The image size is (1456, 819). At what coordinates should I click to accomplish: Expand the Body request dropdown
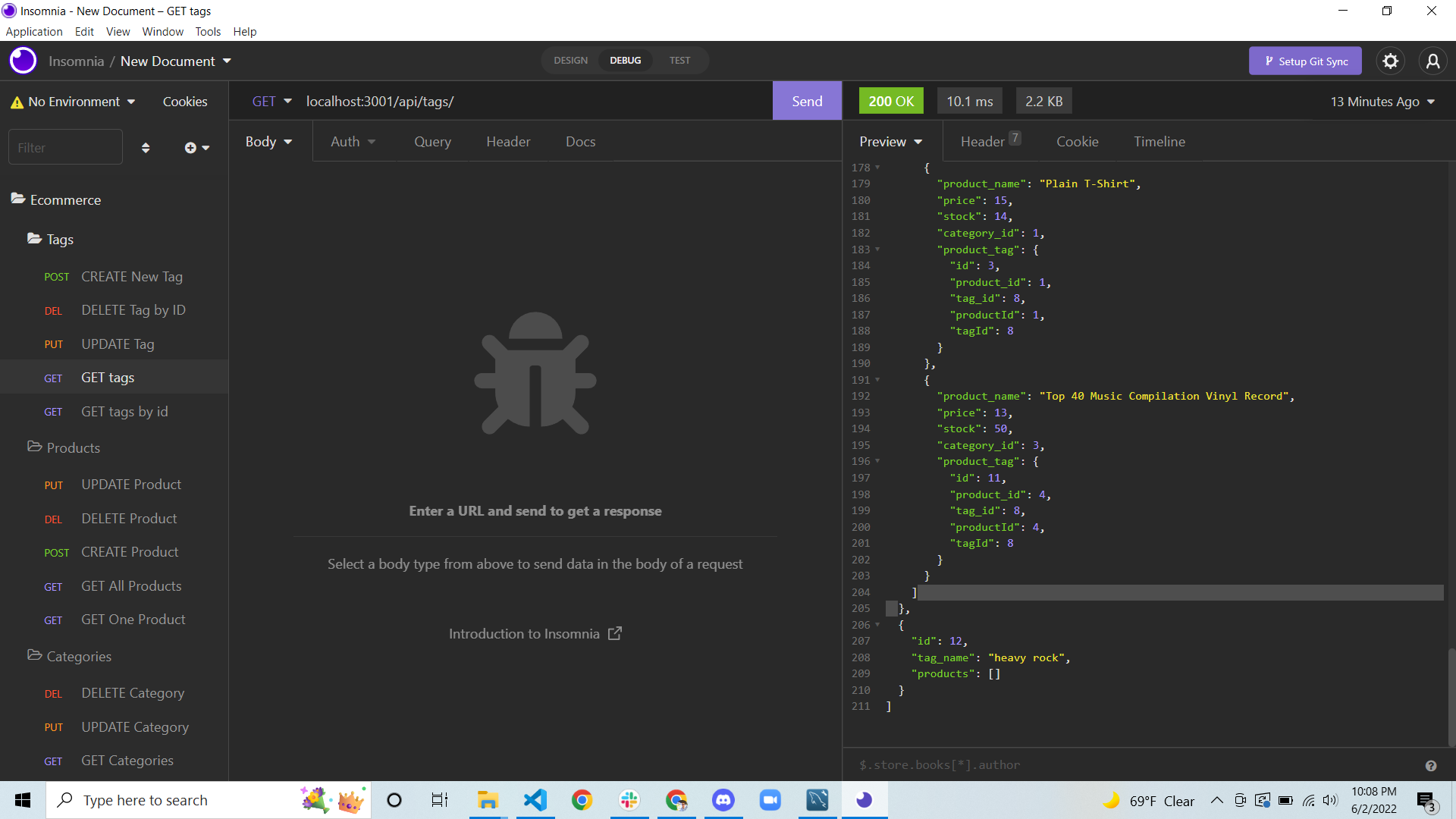tap(267, 141)
